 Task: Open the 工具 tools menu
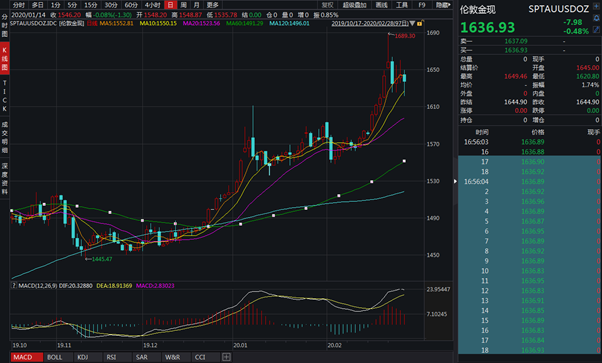coord(402,5)
